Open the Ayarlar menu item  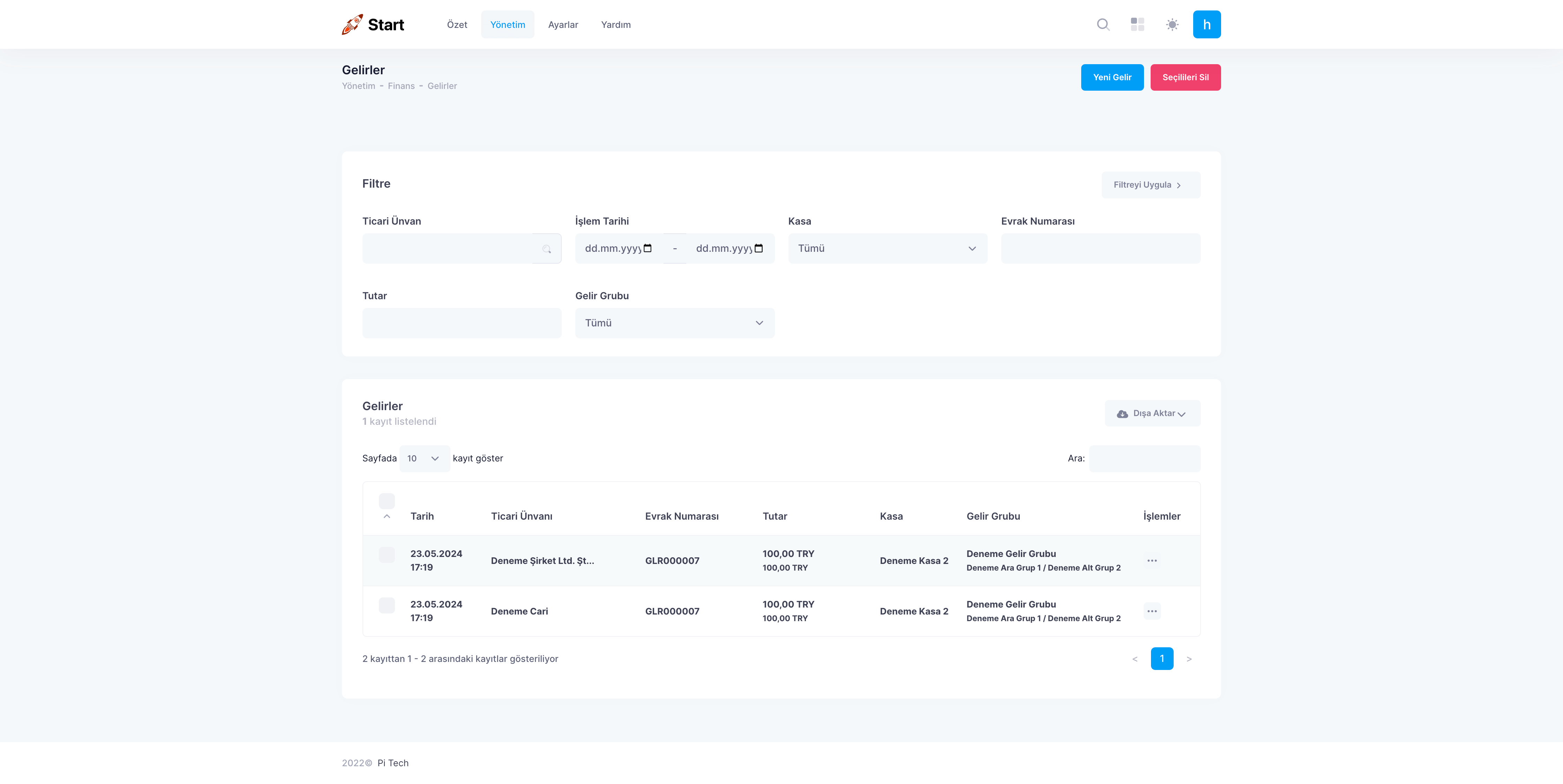point(562,25)
